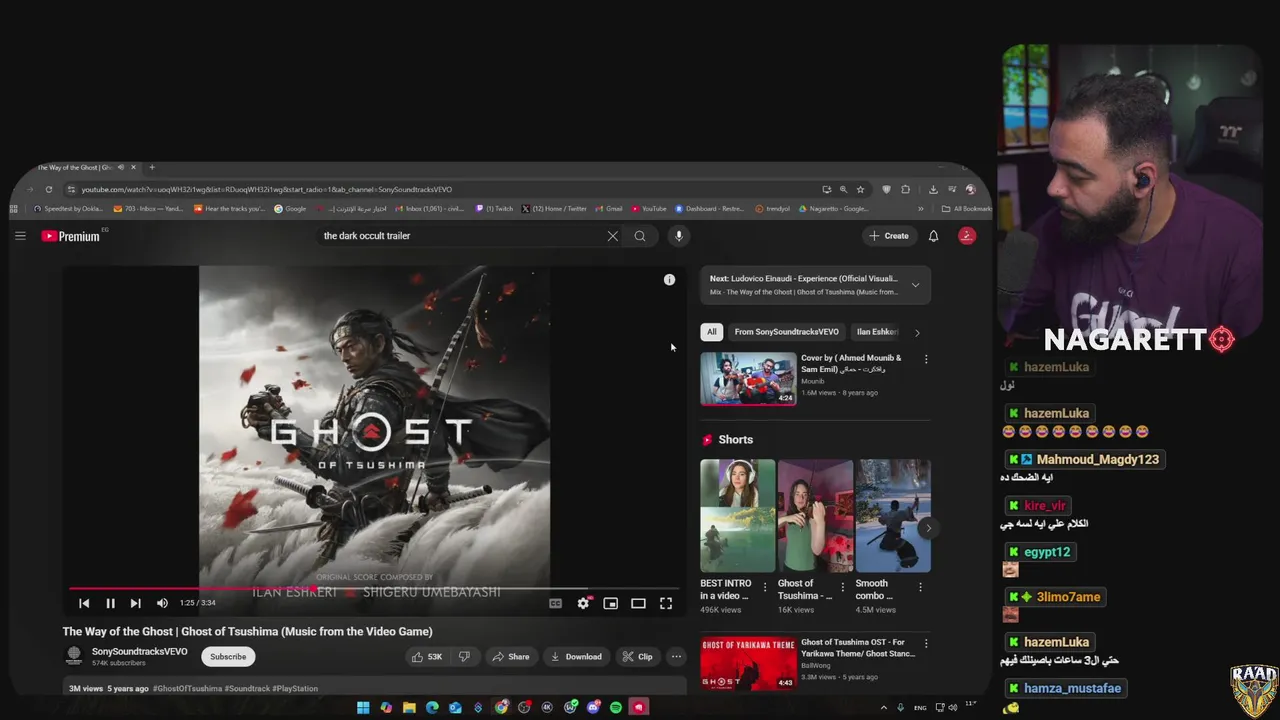Enable miniplayer mode
1280x720 pixels.
610,603
